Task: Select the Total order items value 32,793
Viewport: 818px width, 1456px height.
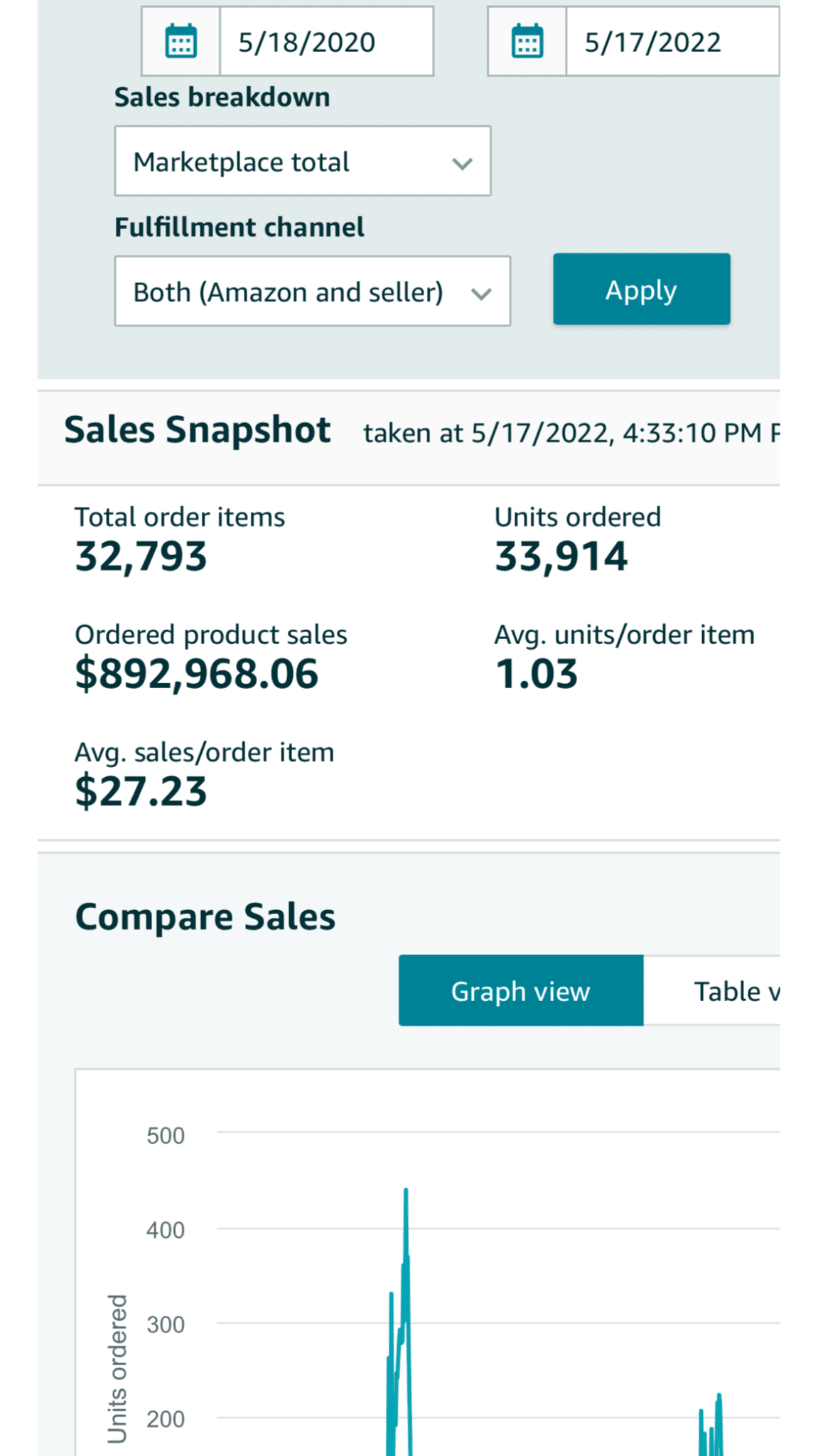Action: point(141,556)
